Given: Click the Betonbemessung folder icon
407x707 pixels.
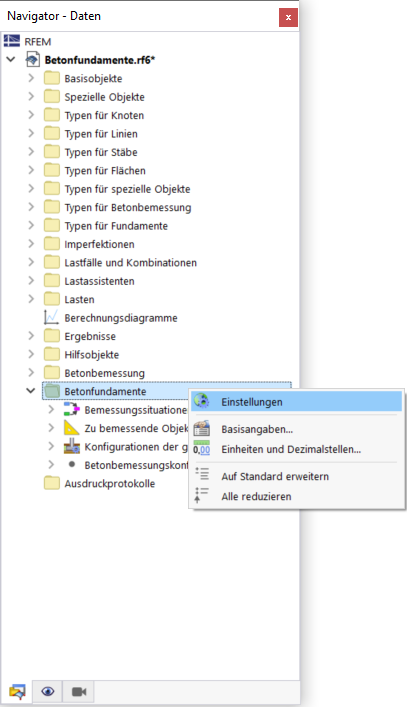Looking at the screenshot, I should tap(52, 373).
